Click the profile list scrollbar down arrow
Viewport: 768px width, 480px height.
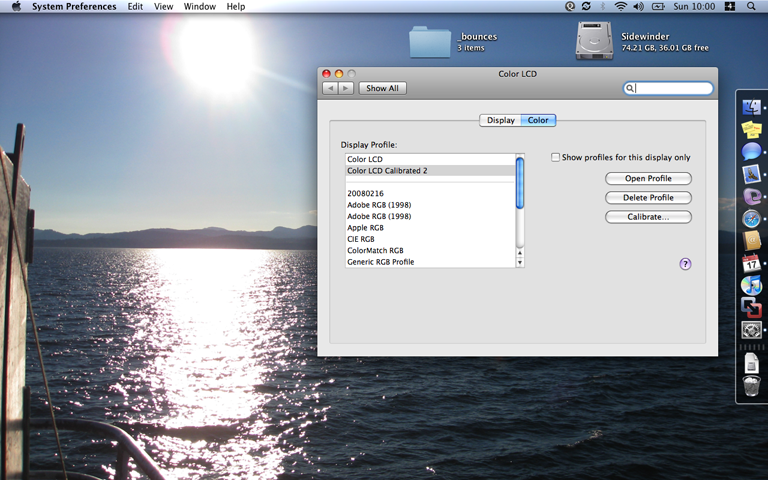pyautogui.click(x=520, y=262)
